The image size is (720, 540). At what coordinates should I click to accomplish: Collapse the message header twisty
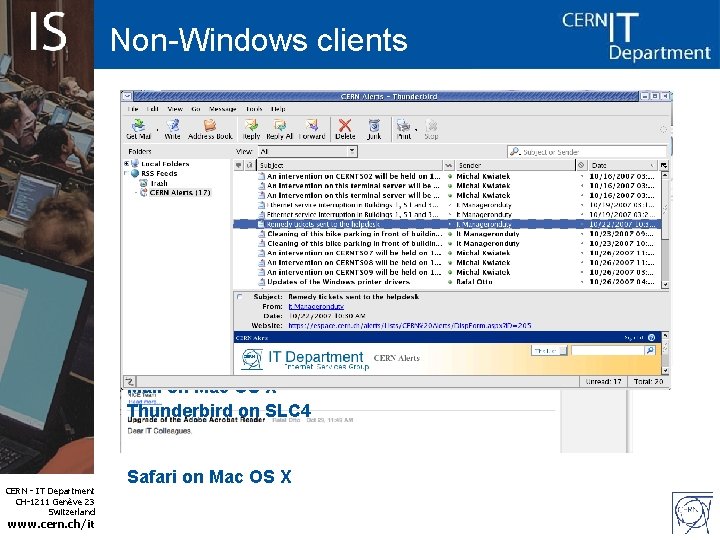(x=240, y=297)
